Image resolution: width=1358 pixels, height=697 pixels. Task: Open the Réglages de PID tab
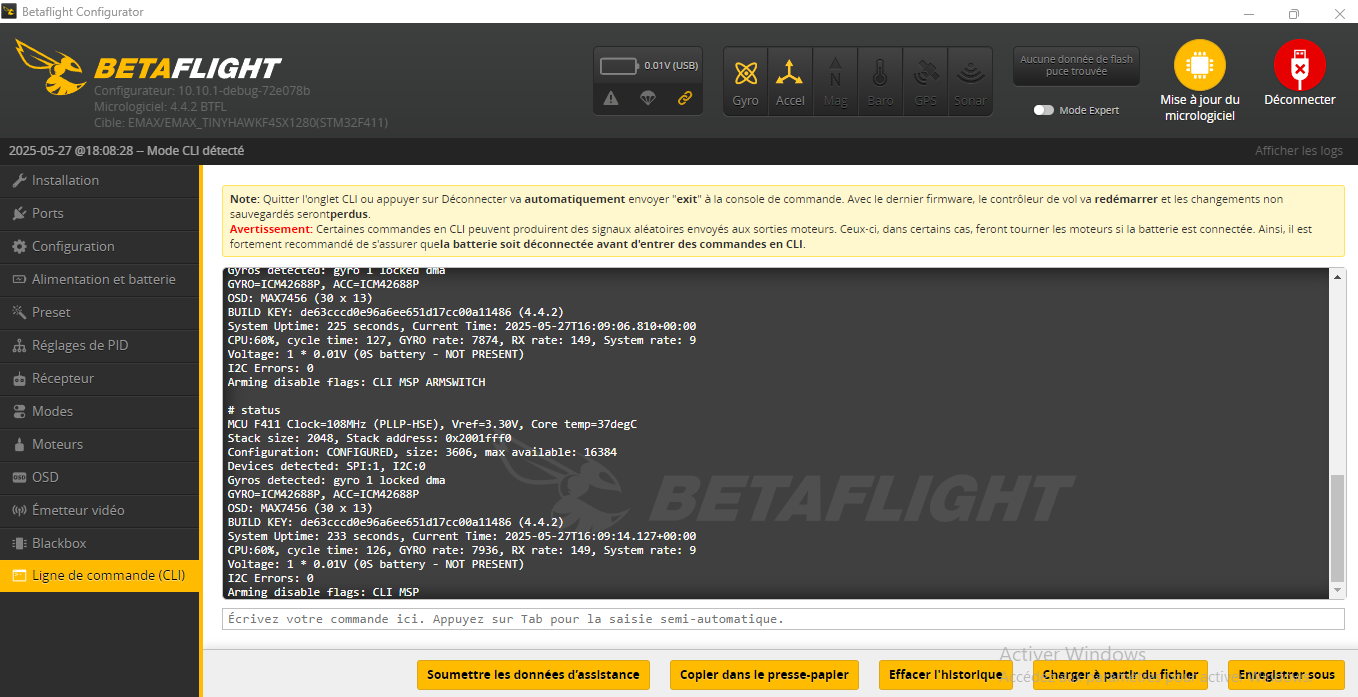coord(80,345)
